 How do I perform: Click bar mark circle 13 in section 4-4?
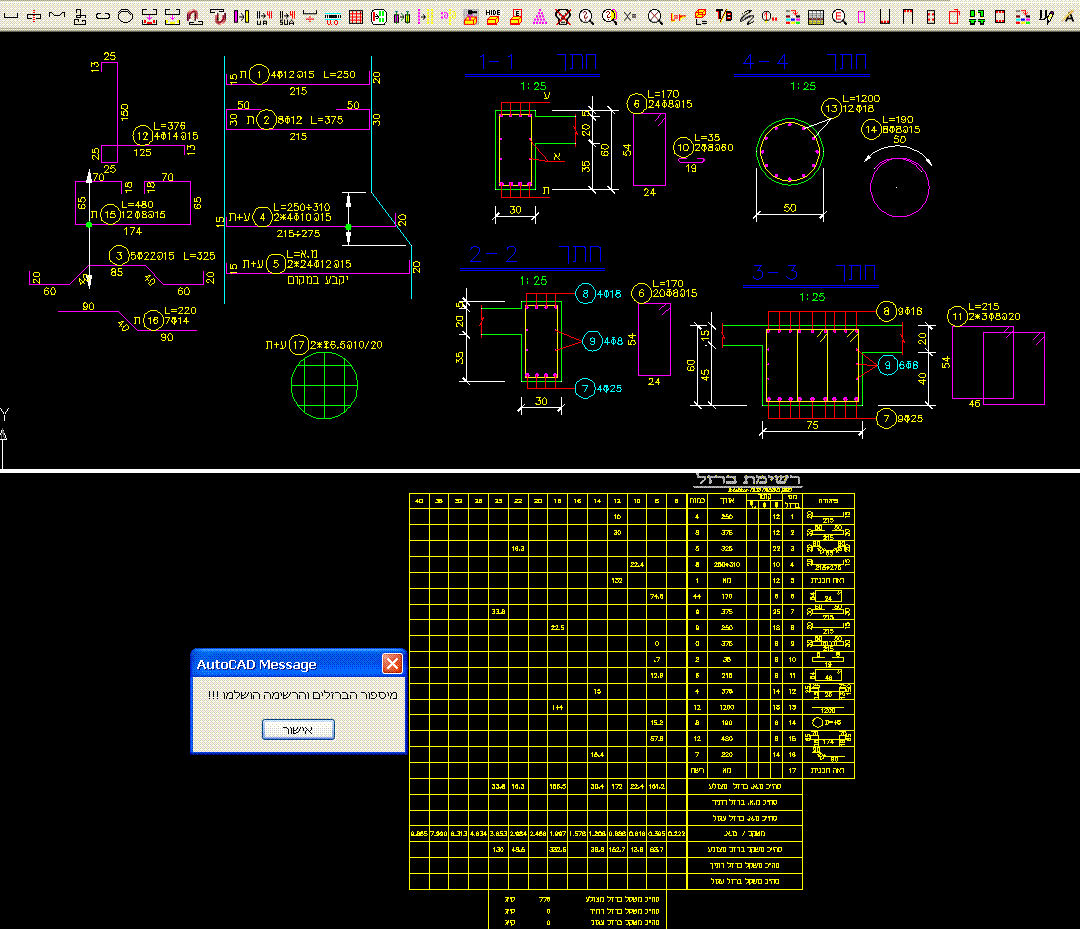[830, 108]
